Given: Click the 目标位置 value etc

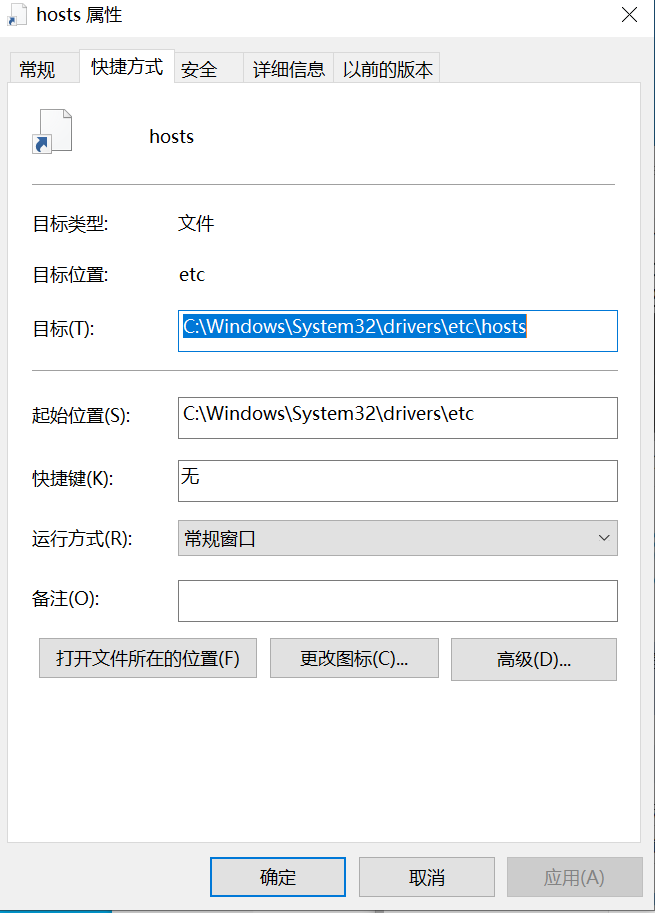Looking at the screenshot, I should tap(192, 274).
